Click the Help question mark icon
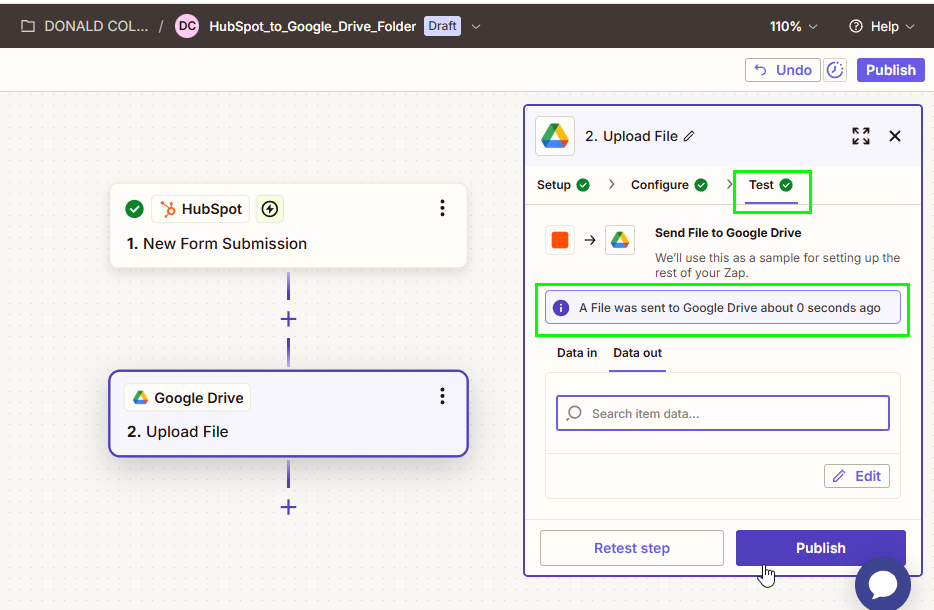Viewport: 934px width, 610px height. pos(856,26)
